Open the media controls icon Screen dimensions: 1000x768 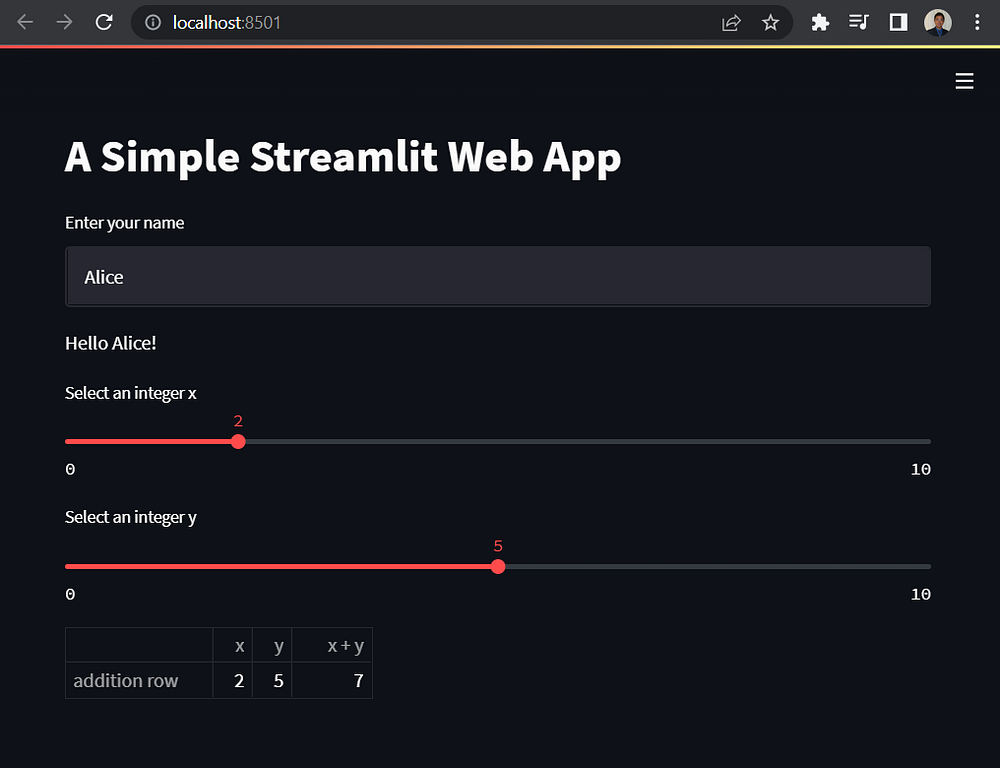pos(859,22)
